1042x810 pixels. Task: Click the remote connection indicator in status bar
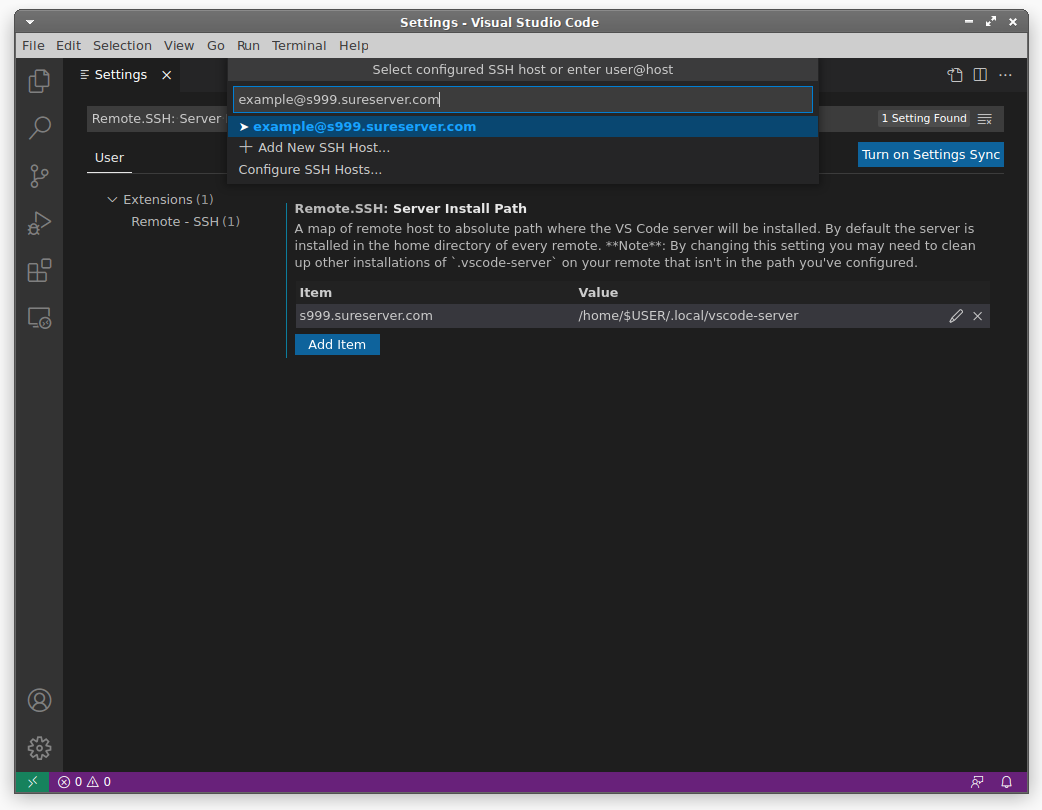[32, 782]
